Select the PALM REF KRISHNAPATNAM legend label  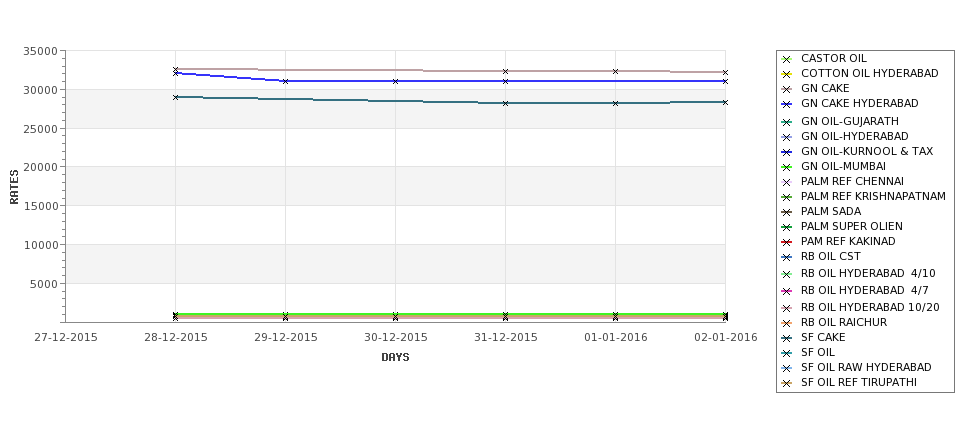pos(873,196)
